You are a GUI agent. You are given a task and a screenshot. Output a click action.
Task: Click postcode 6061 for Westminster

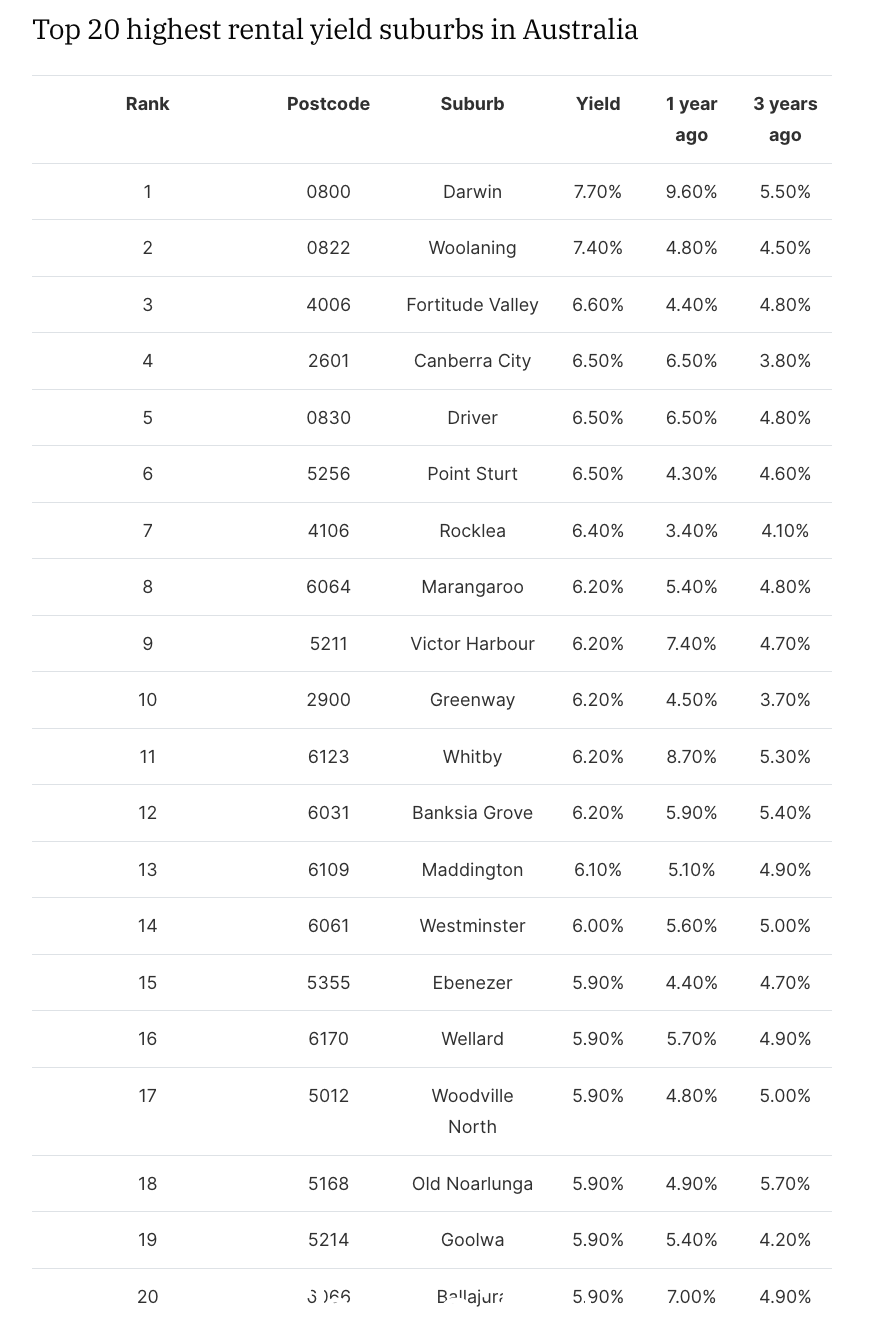click(x=328, y=926)
